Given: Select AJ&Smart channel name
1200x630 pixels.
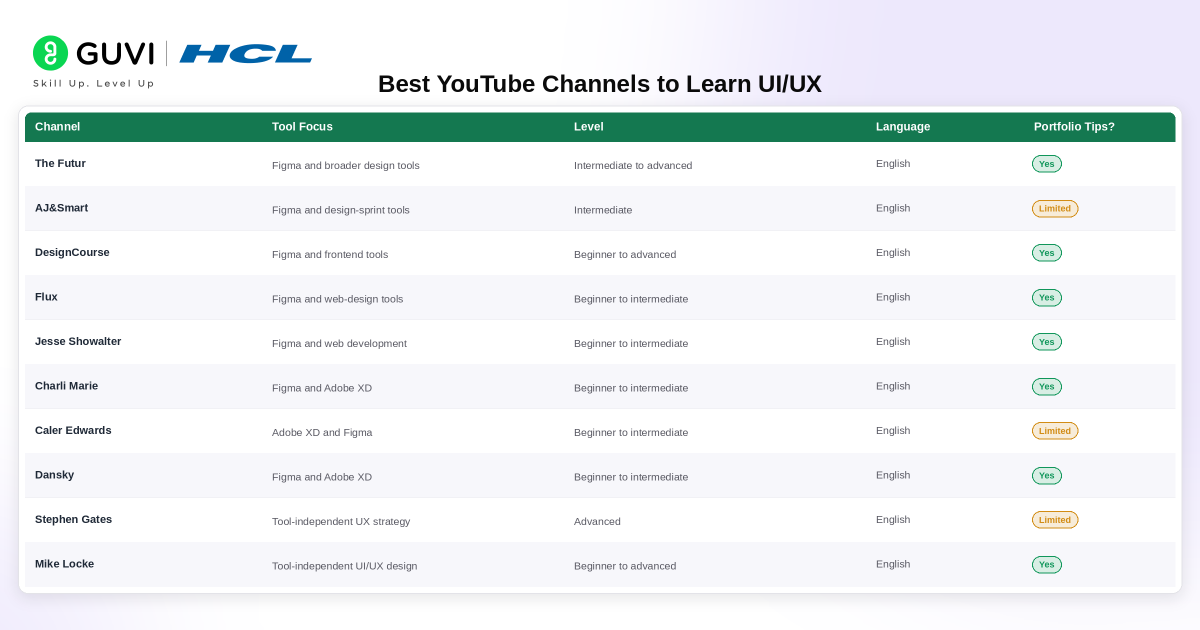Looking at the screenshot, I should pyautogui.click(x=61, y=208).
